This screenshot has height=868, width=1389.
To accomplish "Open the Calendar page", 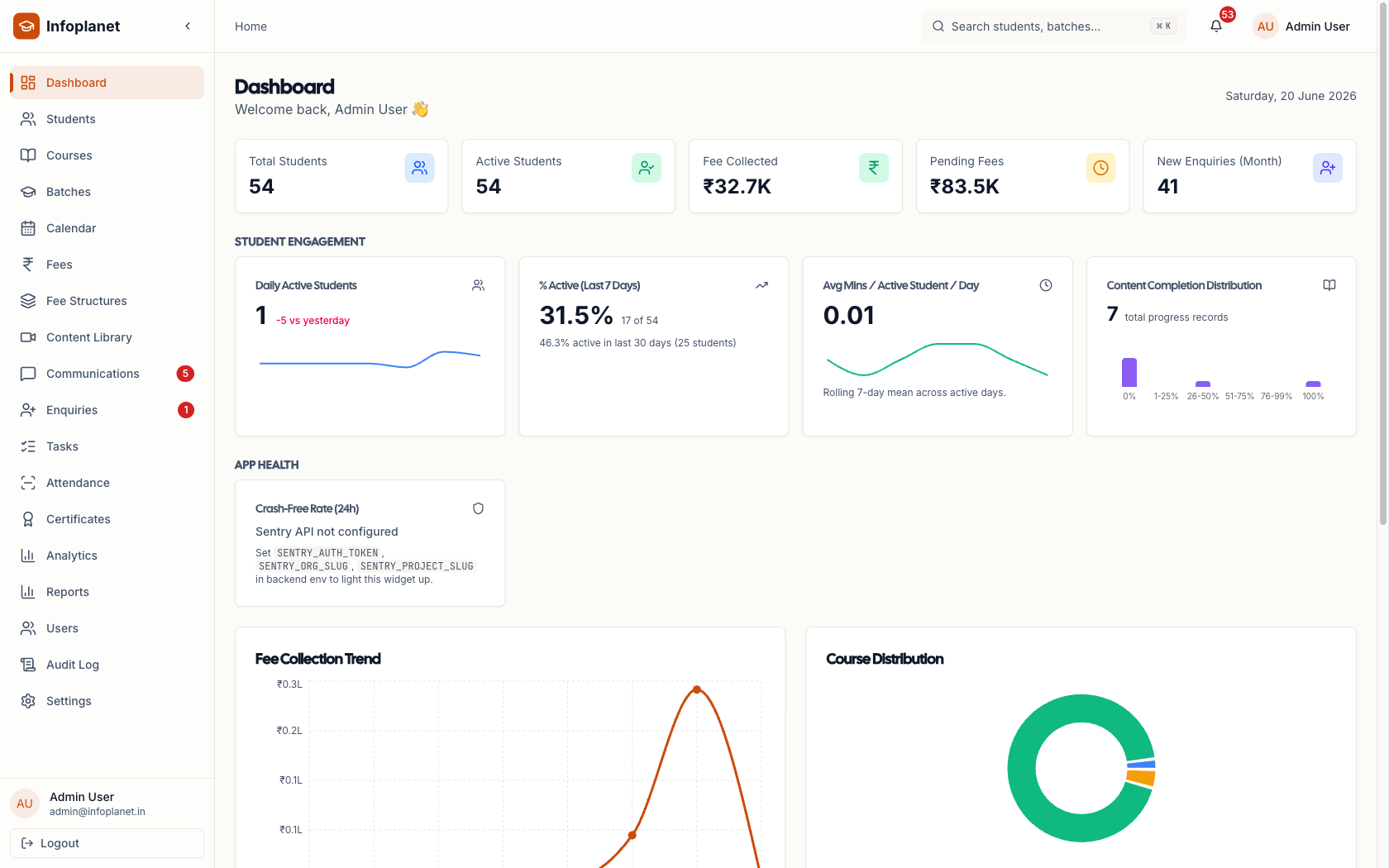I will [107, 228].
